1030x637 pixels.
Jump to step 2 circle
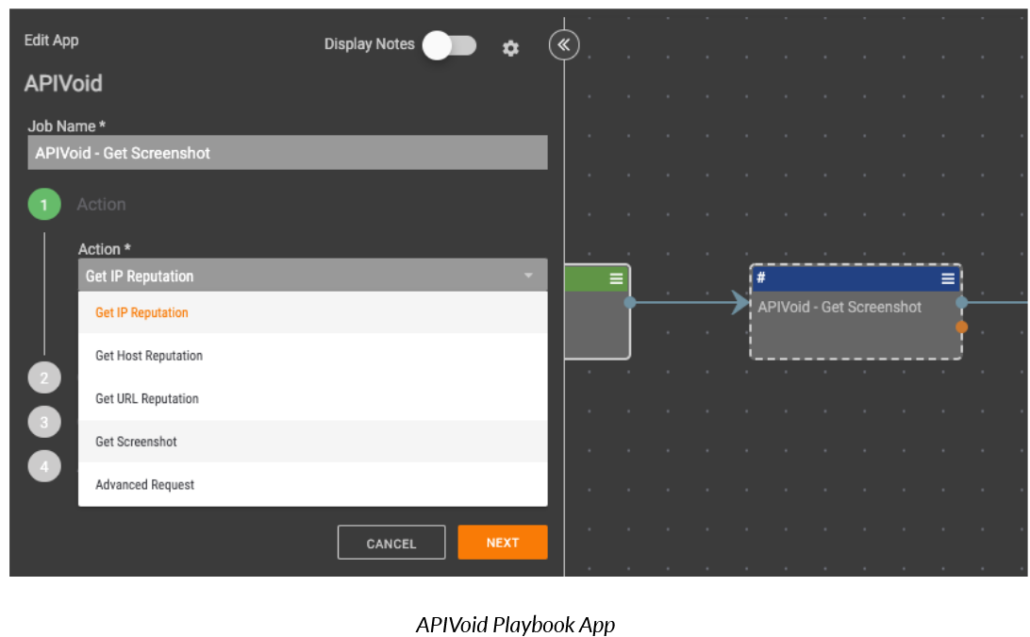pos(44,378)
